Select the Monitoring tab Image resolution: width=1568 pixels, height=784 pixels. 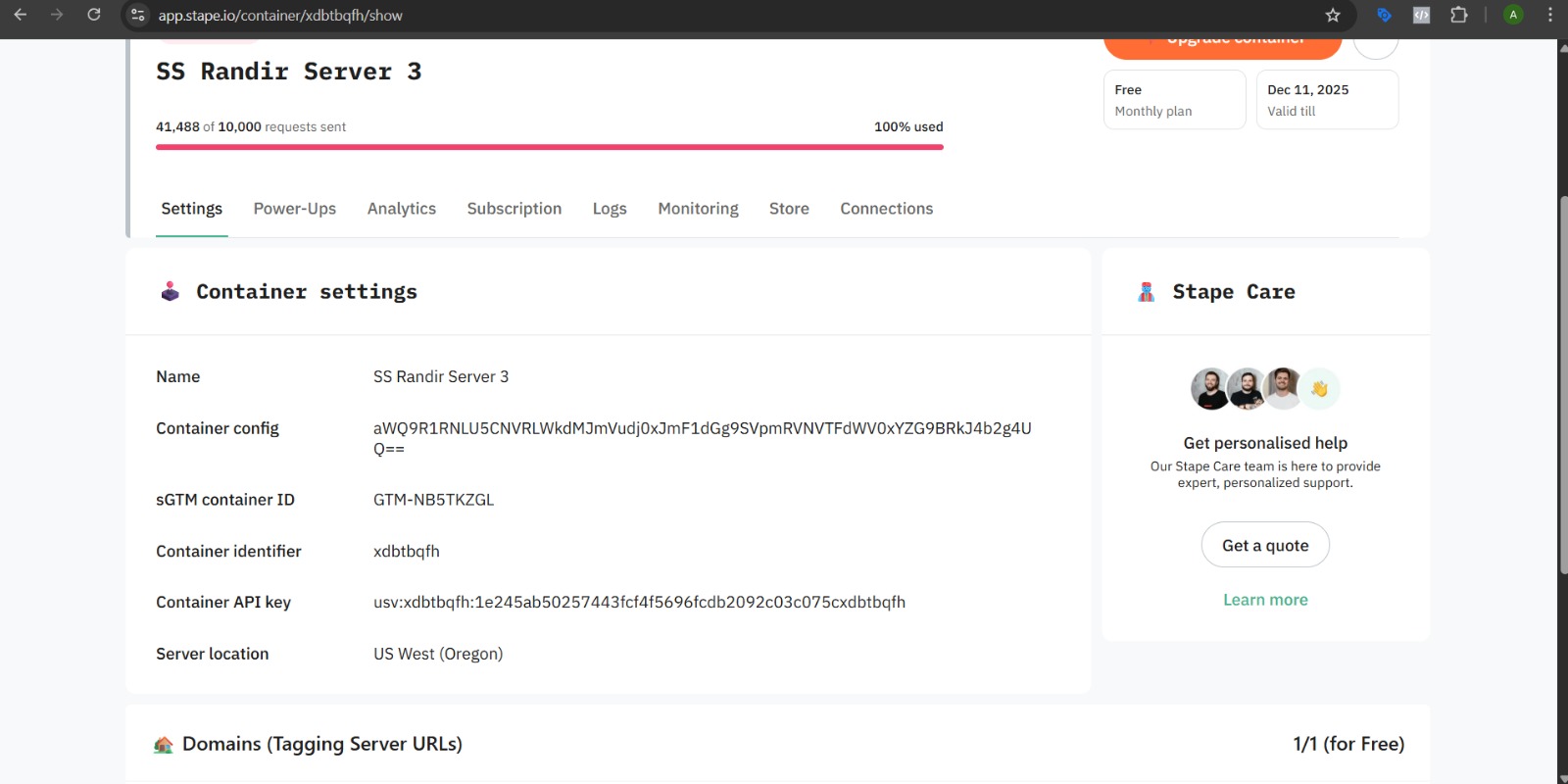tap(698, 209)
